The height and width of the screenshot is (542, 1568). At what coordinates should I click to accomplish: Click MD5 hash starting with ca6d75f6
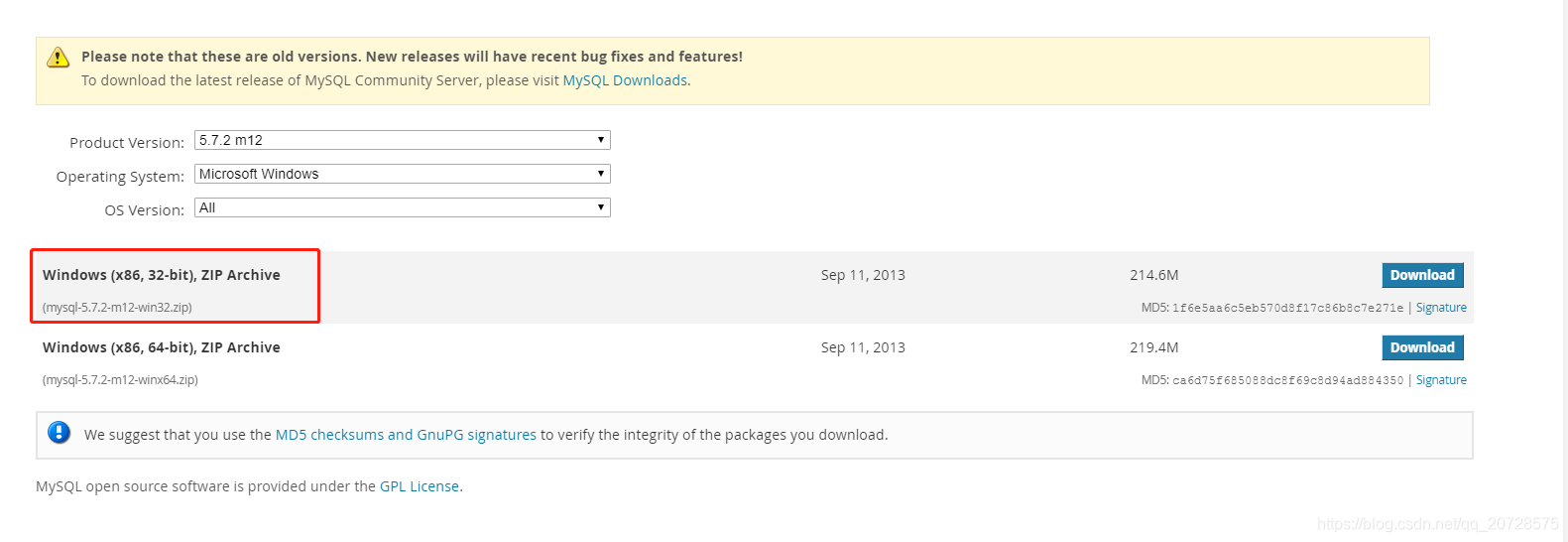[x=1287, y=380]
